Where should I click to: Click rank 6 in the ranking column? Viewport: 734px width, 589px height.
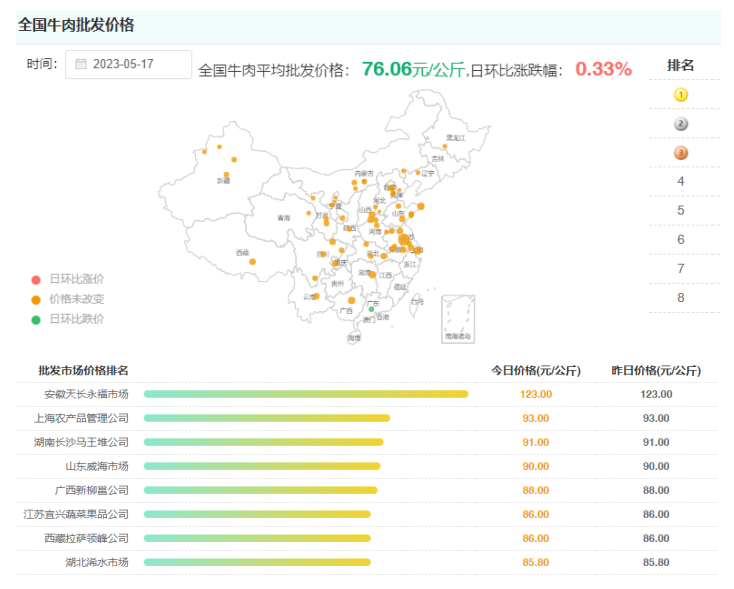[x=681, y=239]
